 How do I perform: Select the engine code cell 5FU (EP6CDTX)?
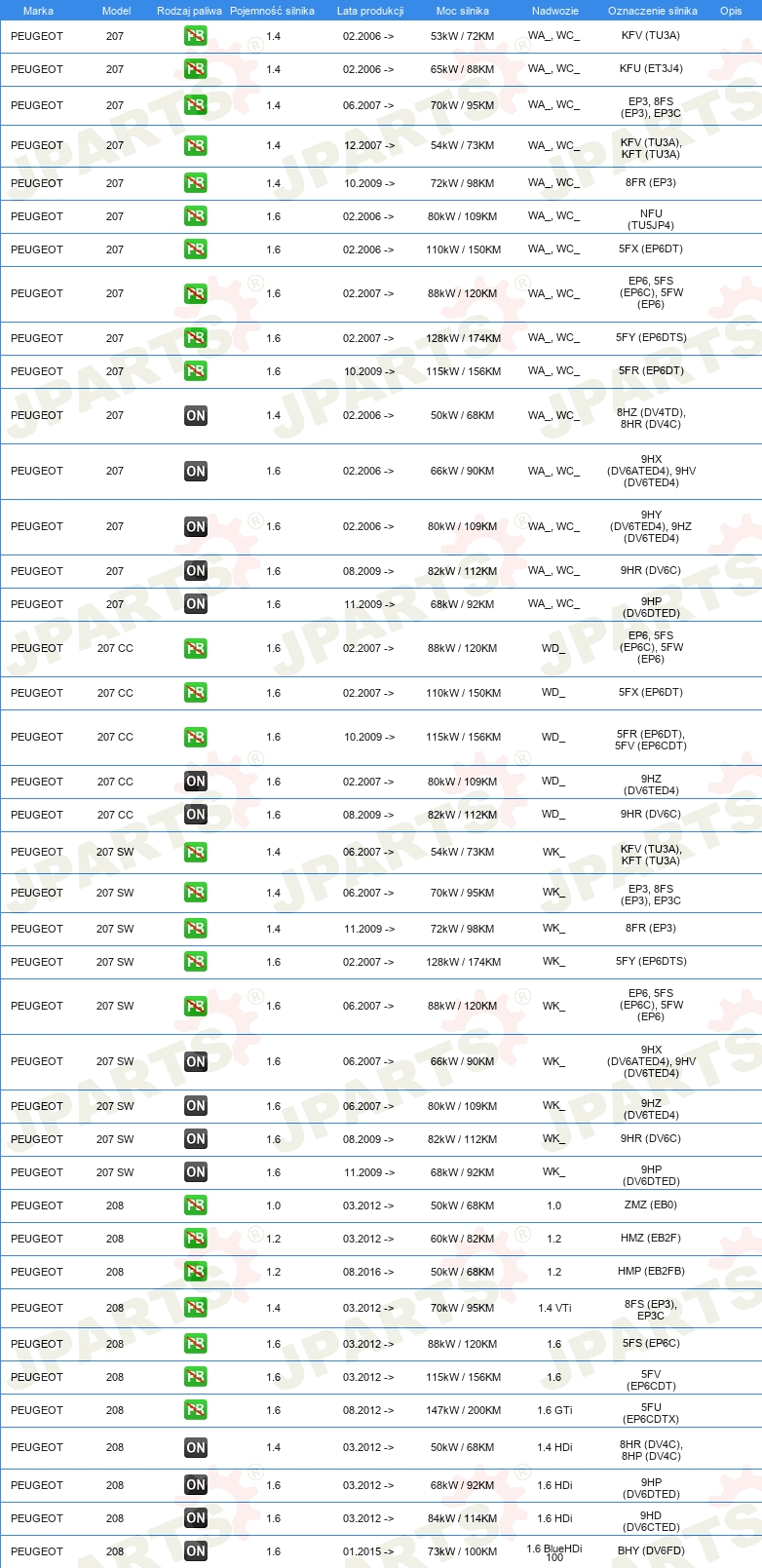tap(651, 1413)
